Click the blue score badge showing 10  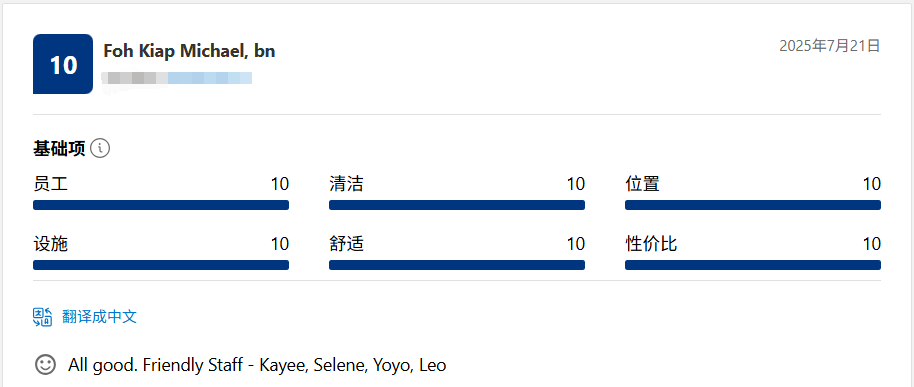coord(63,64)
